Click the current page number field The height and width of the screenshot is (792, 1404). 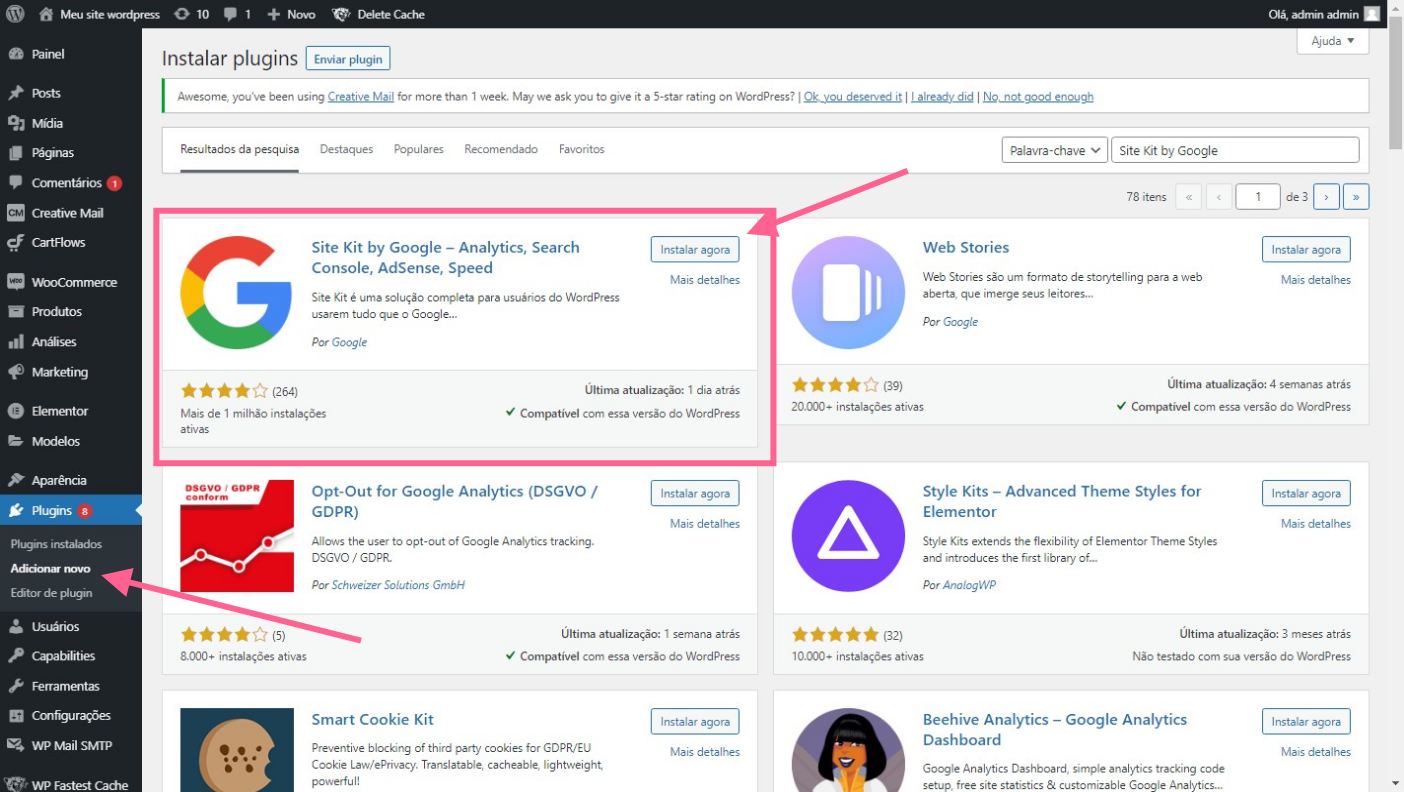click(1258, 197)
